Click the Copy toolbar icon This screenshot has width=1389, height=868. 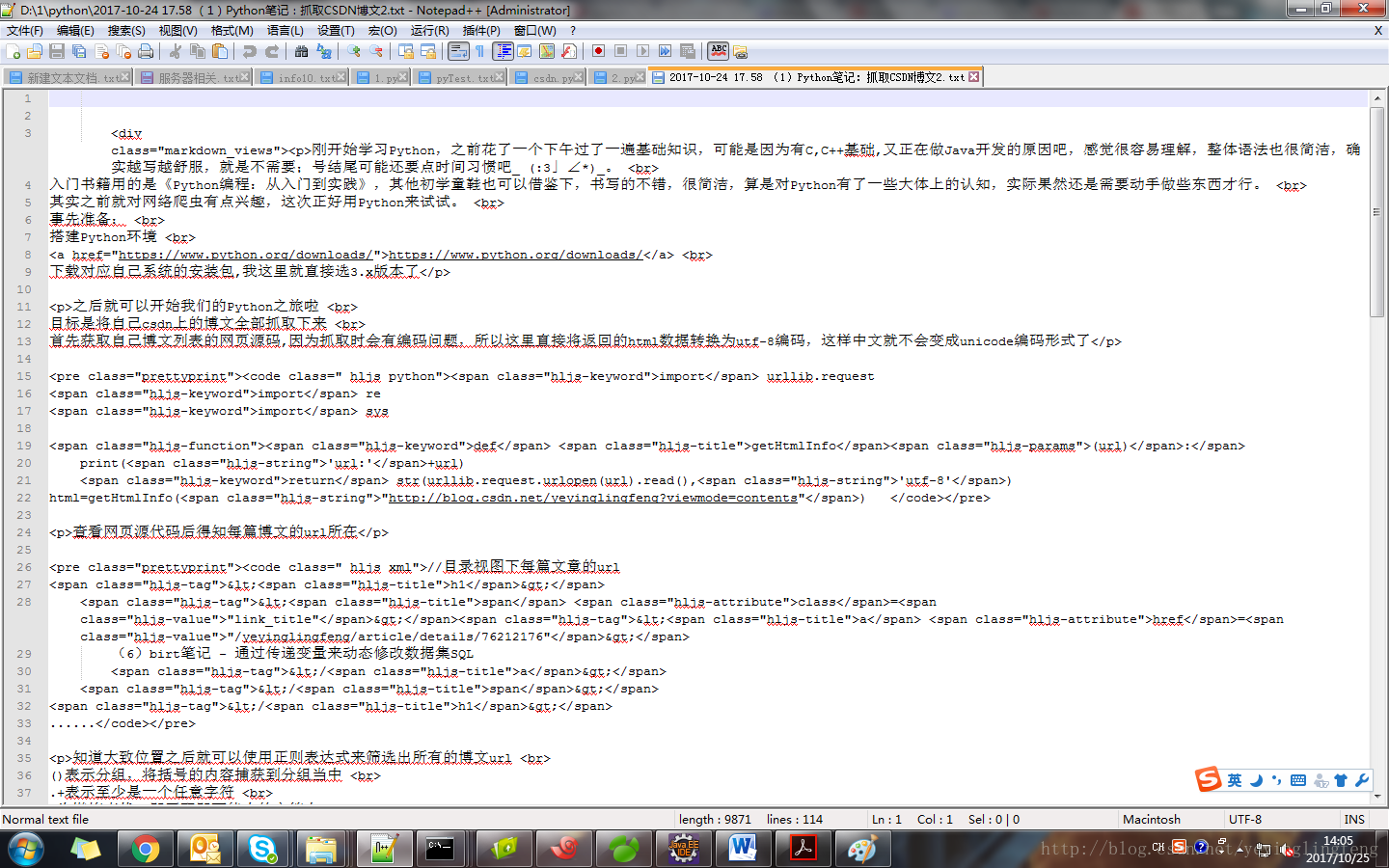tap(198, 51)
